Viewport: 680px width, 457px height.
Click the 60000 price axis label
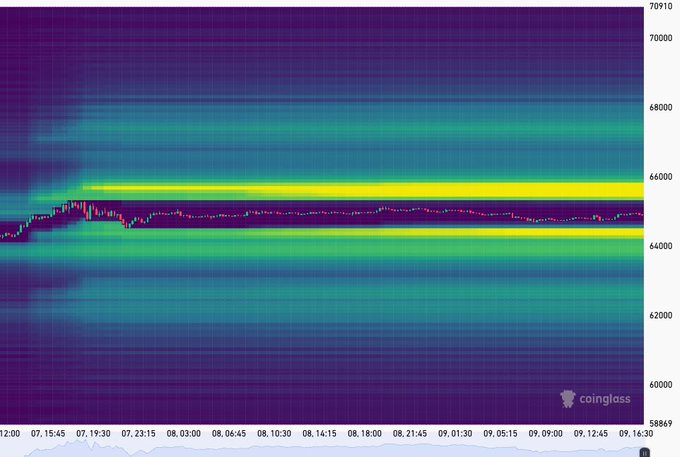tap(660, 385)
